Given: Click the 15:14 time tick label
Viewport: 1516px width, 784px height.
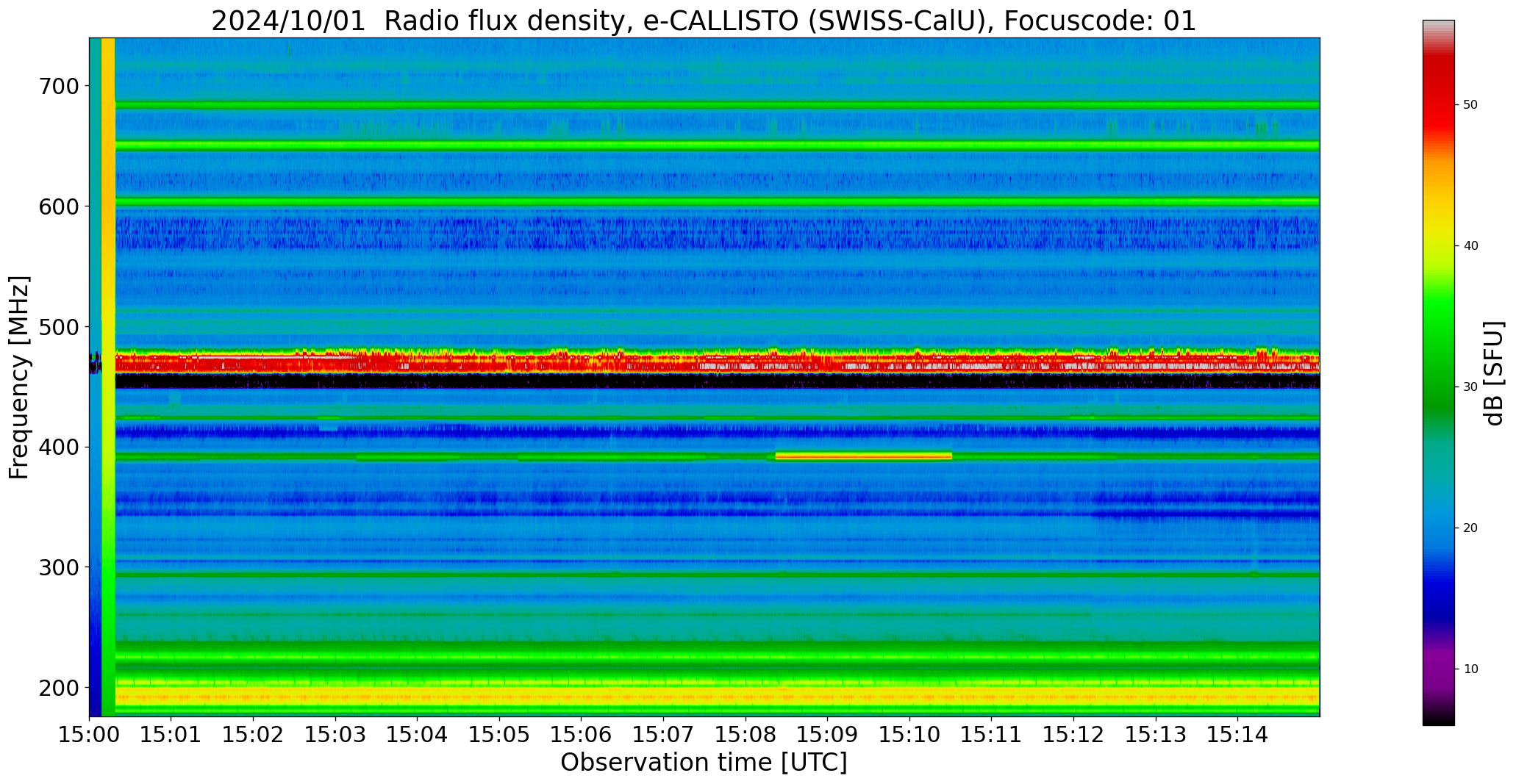Looking at the screenshot, I should pyautogui.click(x=1237, y=735).
